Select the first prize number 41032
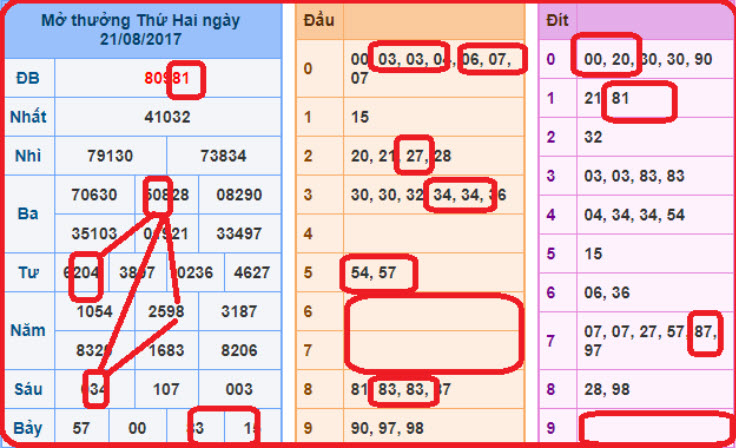 coord(168,117)
